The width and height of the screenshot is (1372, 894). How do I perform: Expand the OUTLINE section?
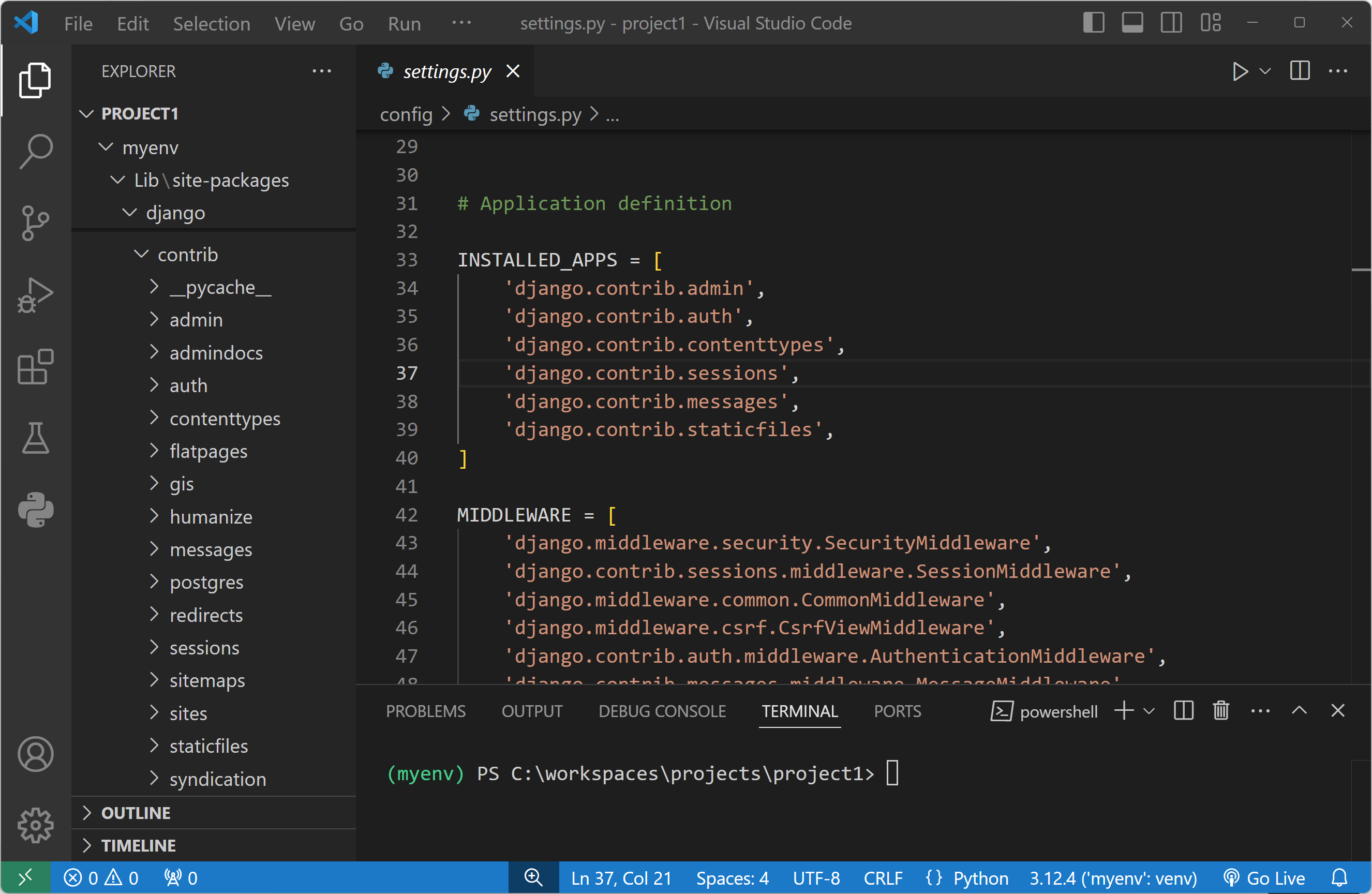[x=136, y=813]
